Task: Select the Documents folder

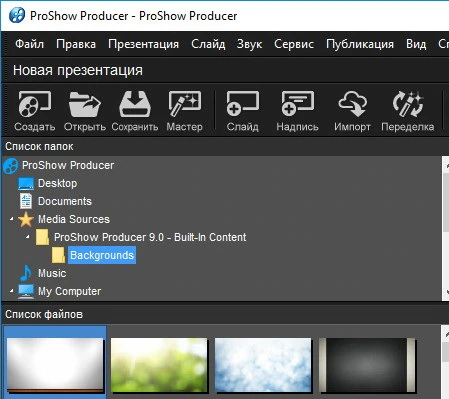Action: tap(65, 201)
